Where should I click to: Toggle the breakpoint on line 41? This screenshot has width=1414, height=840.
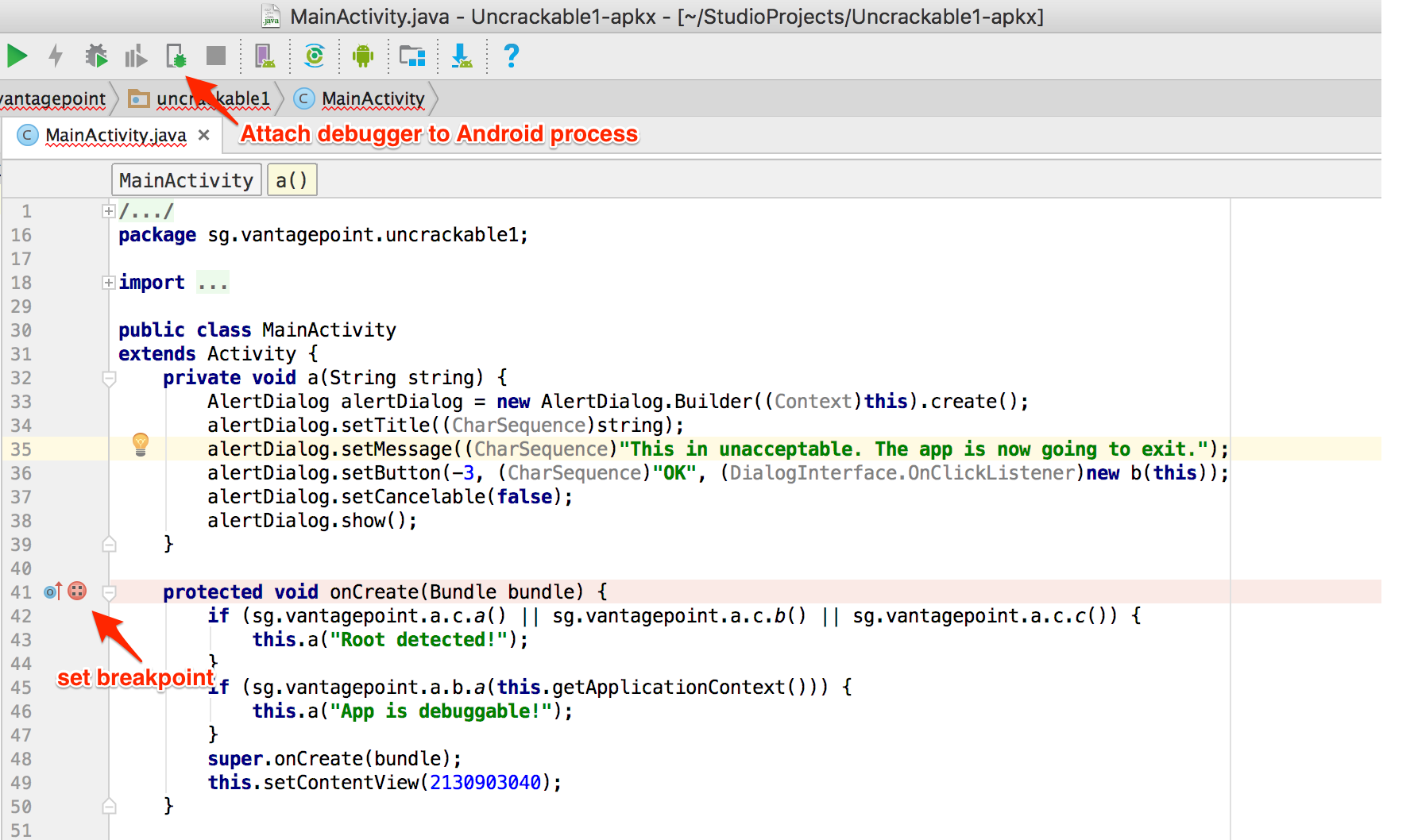point(77,591)
